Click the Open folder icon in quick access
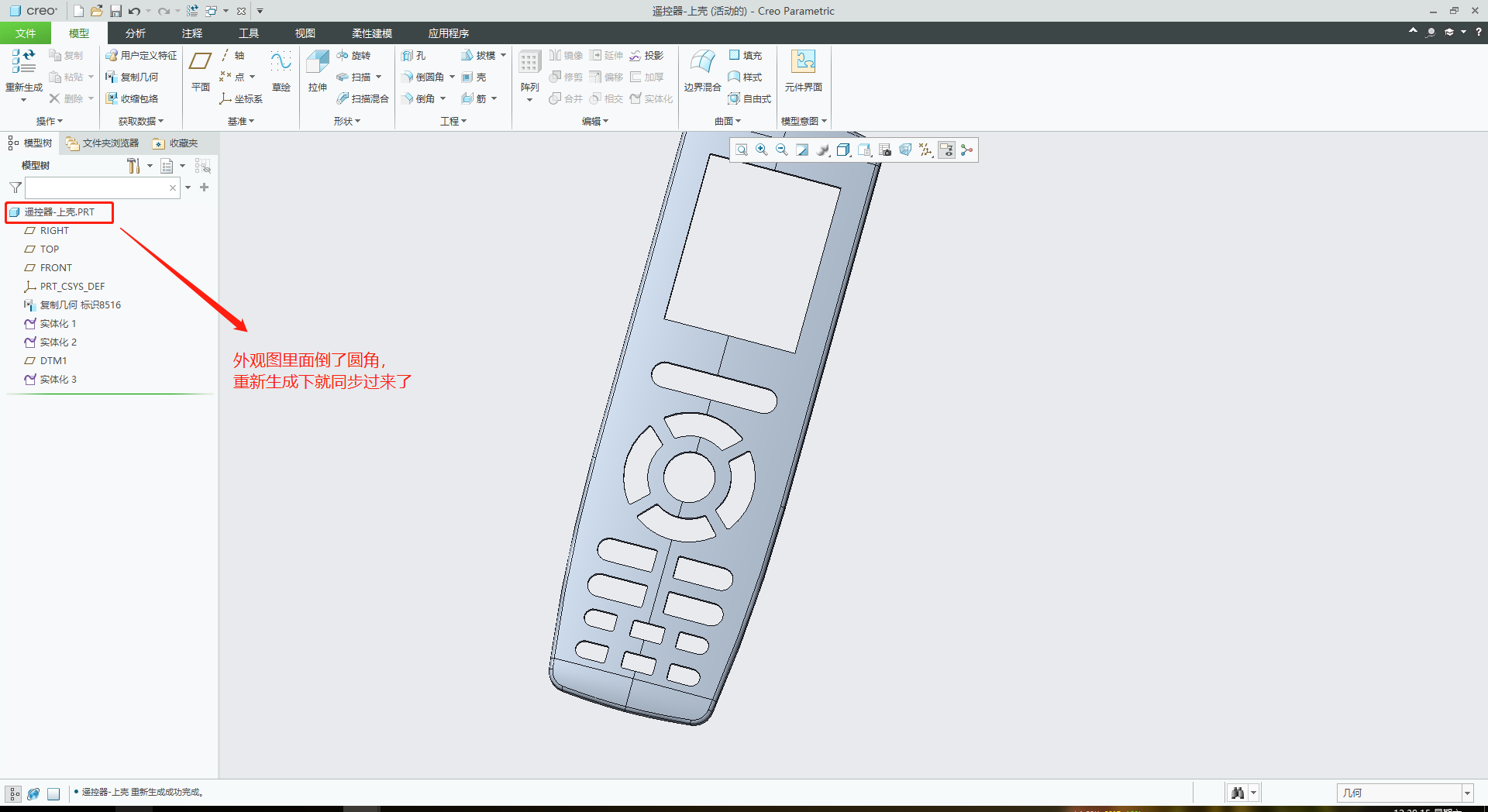The image size is (1488, 812). (97, 11)
